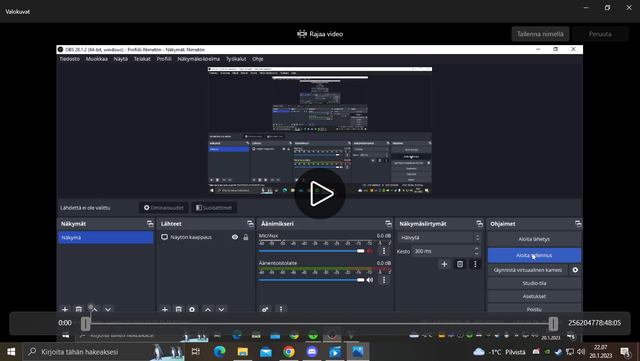Undock the Näkymät panel icon
This screenshot has width=640, height=361.
(150, 224)
